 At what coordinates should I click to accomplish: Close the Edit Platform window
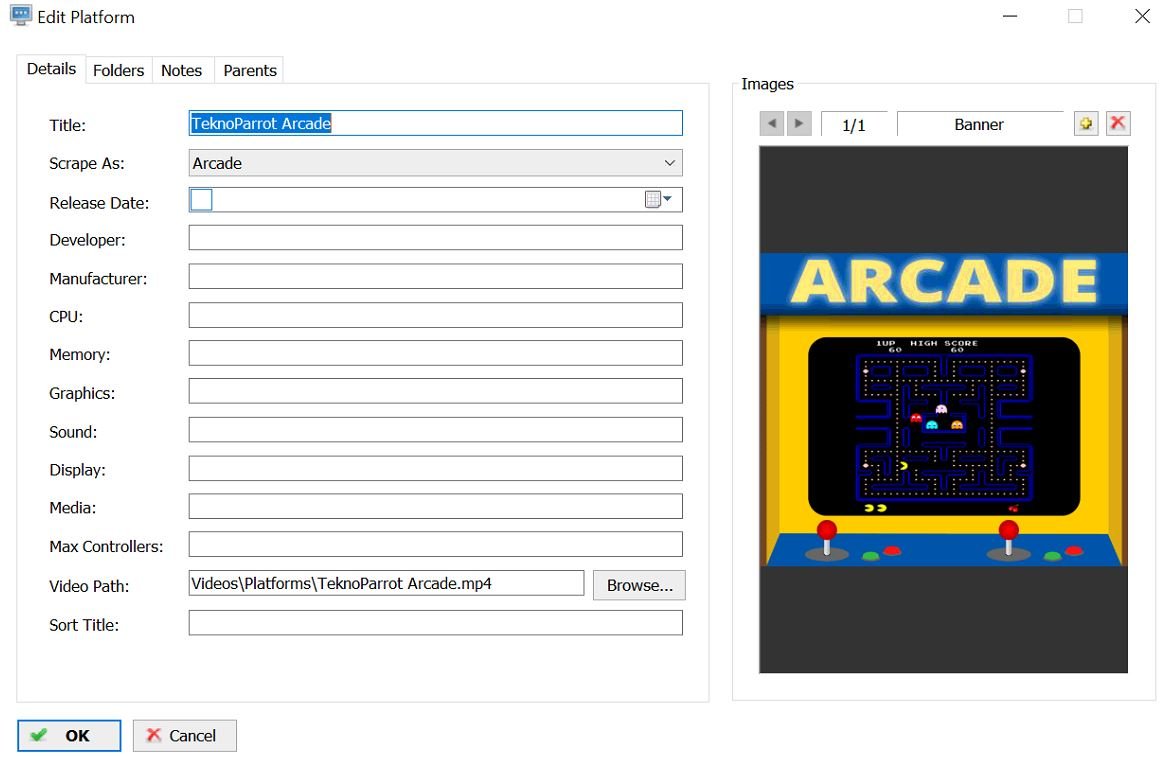(1142, 16)
